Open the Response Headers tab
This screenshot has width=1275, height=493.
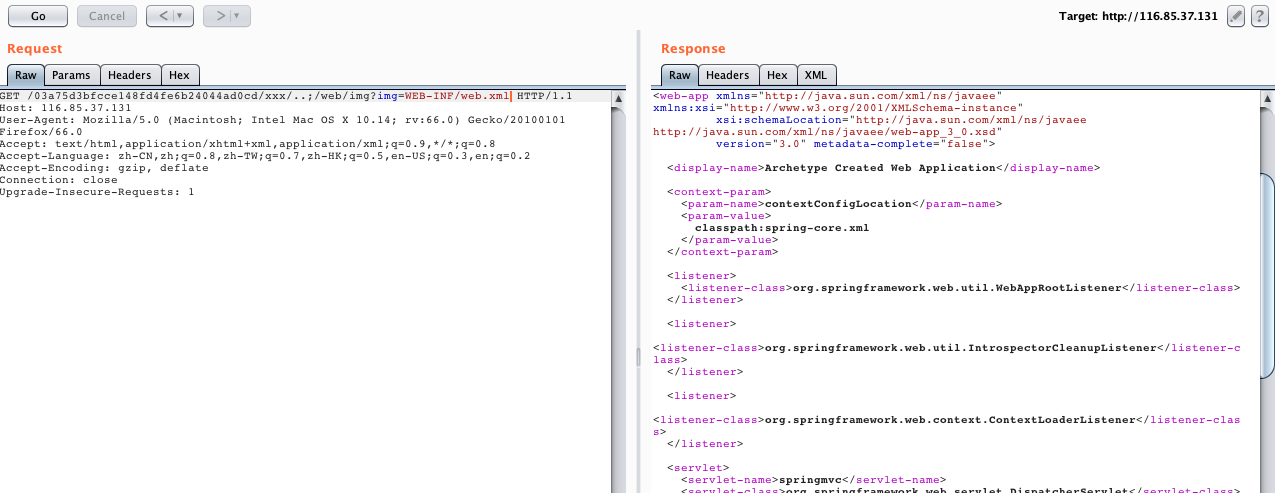point(727,75)
